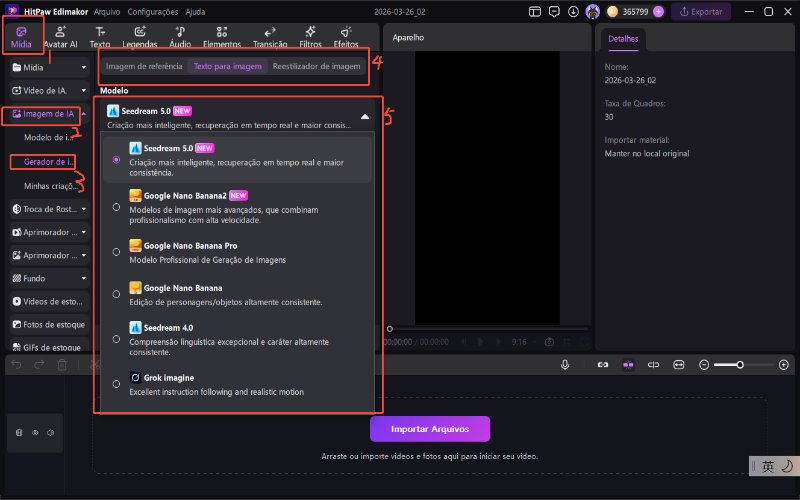800x500 pixels.
Task: Open the Legendas tab
Action: tap(140, 37)
